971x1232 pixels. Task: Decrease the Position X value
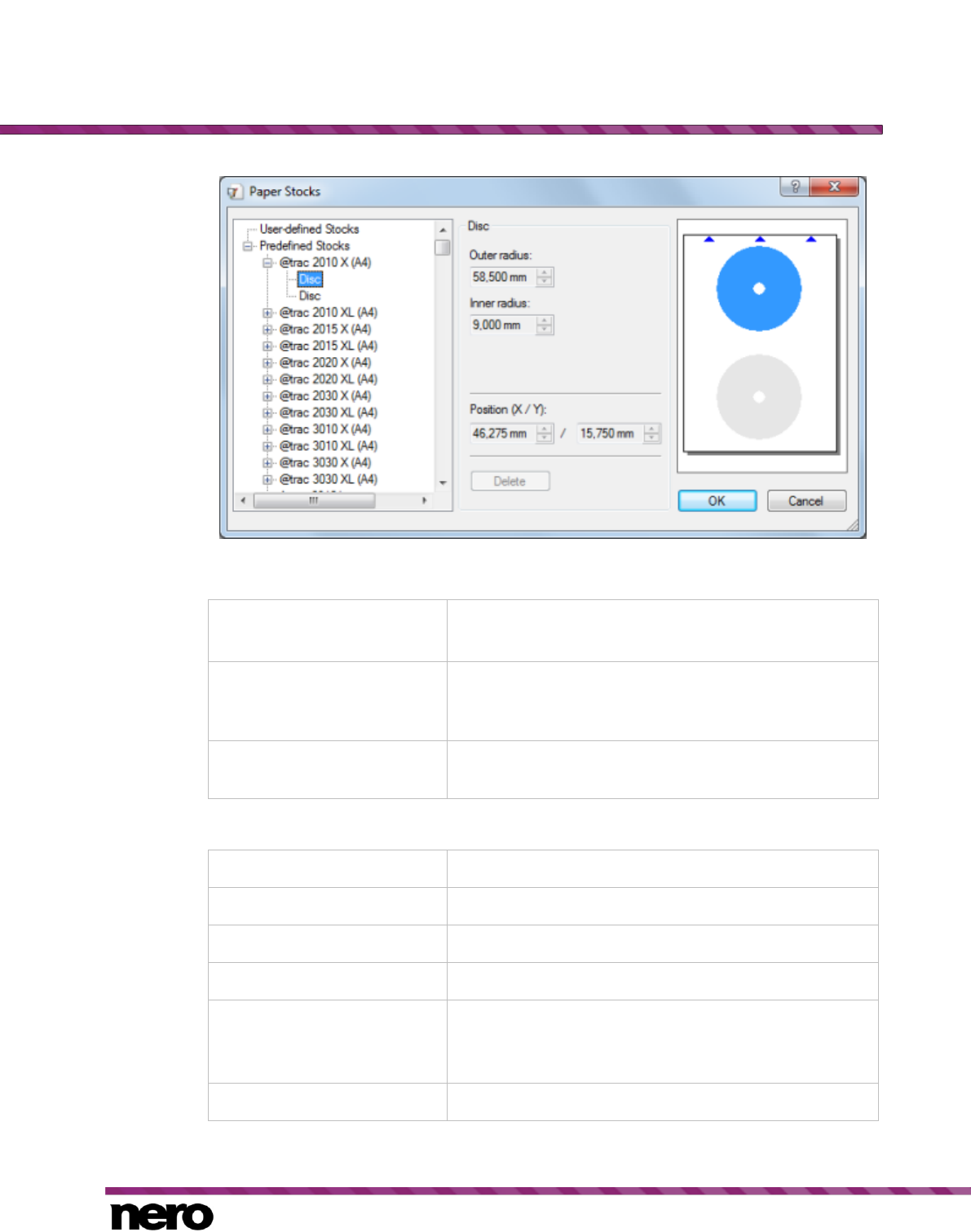[x=545, y=439]
